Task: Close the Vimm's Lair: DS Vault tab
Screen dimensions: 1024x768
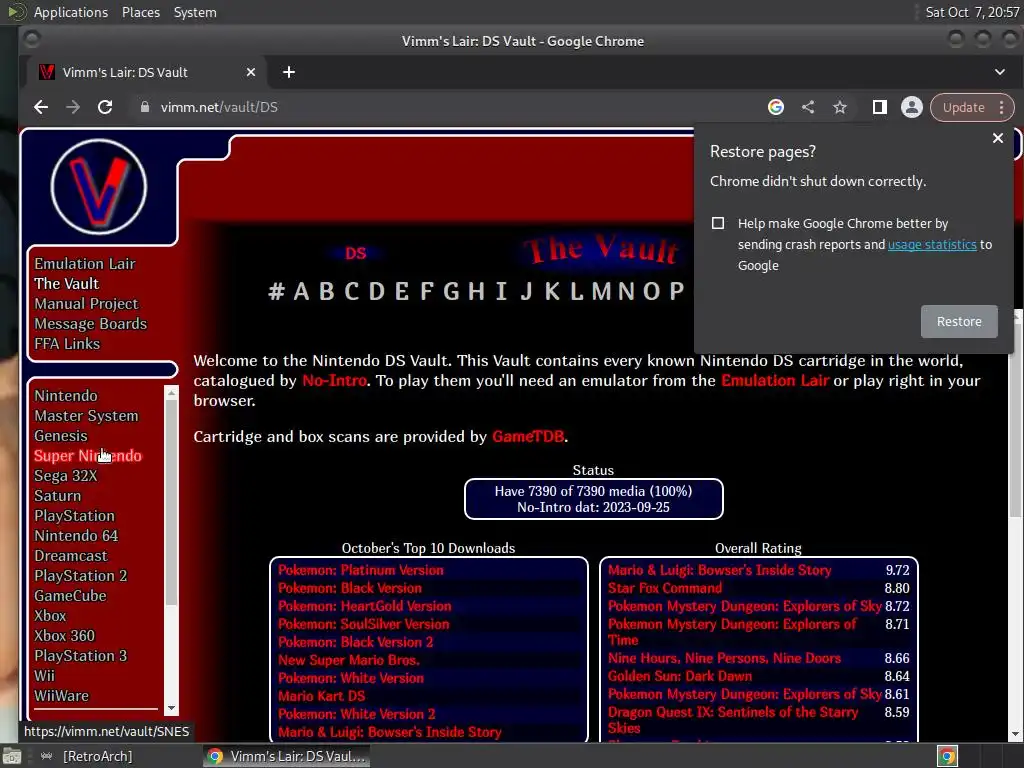Action: click(251, 72)
